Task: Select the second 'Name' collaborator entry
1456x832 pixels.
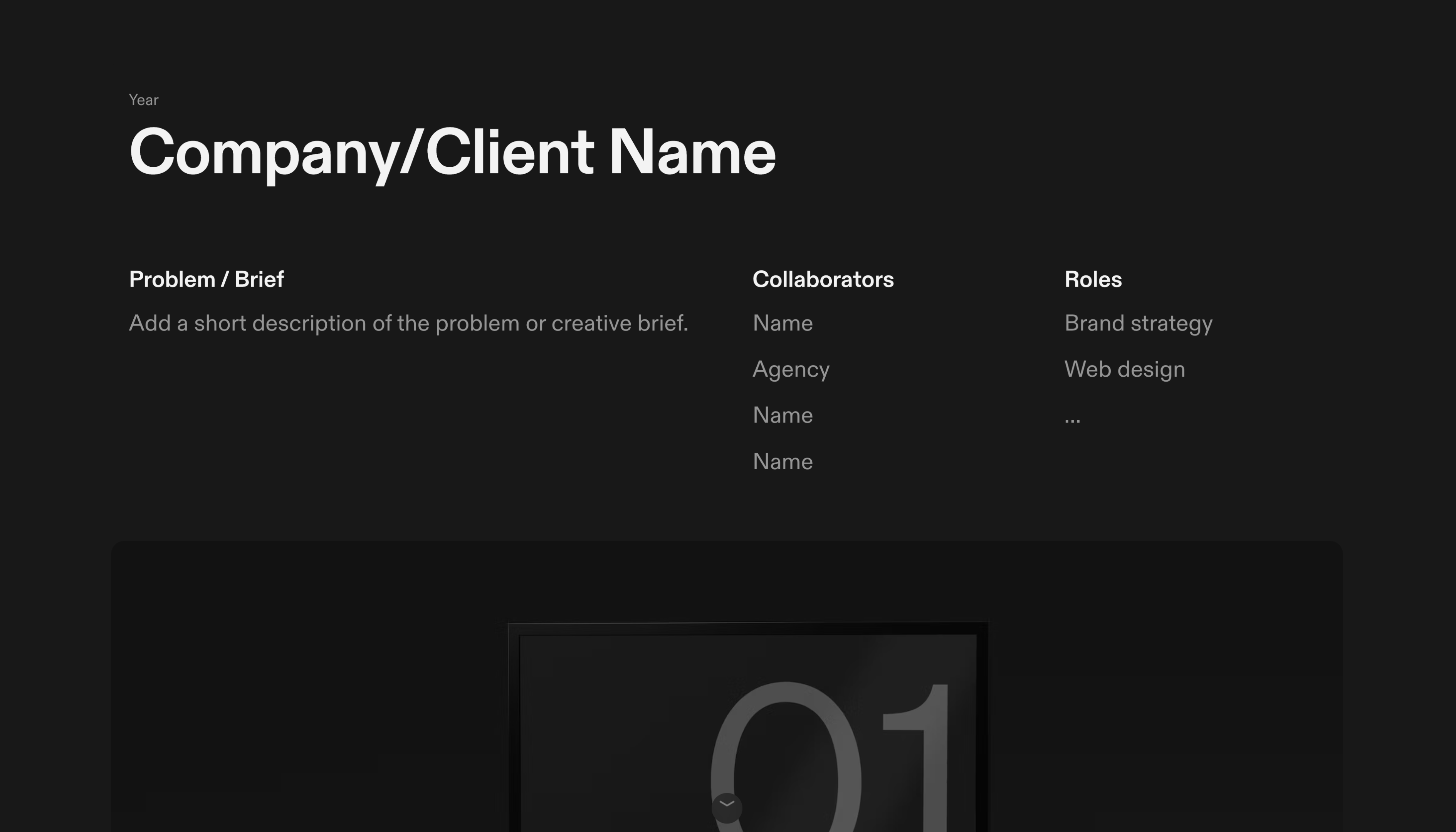Action: click(x=783, y=415)
